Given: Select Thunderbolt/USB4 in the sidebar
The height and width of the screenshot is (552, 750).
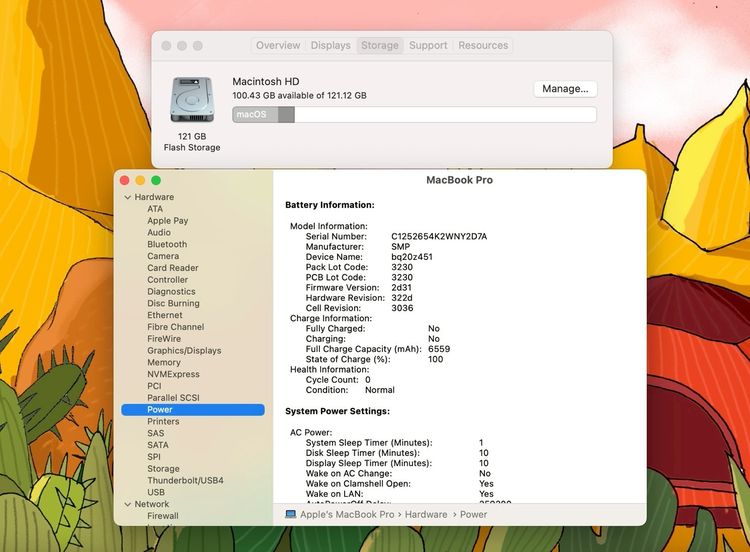Looking at the screenshot, I should pyautogui.click(x=185, y=480).
